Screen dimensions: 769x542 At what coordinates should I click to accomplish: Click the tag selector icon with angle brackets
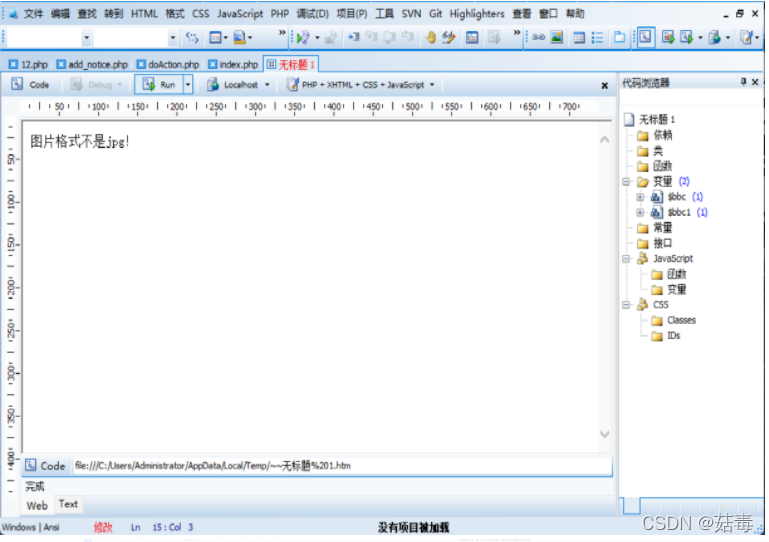[192, 37]
